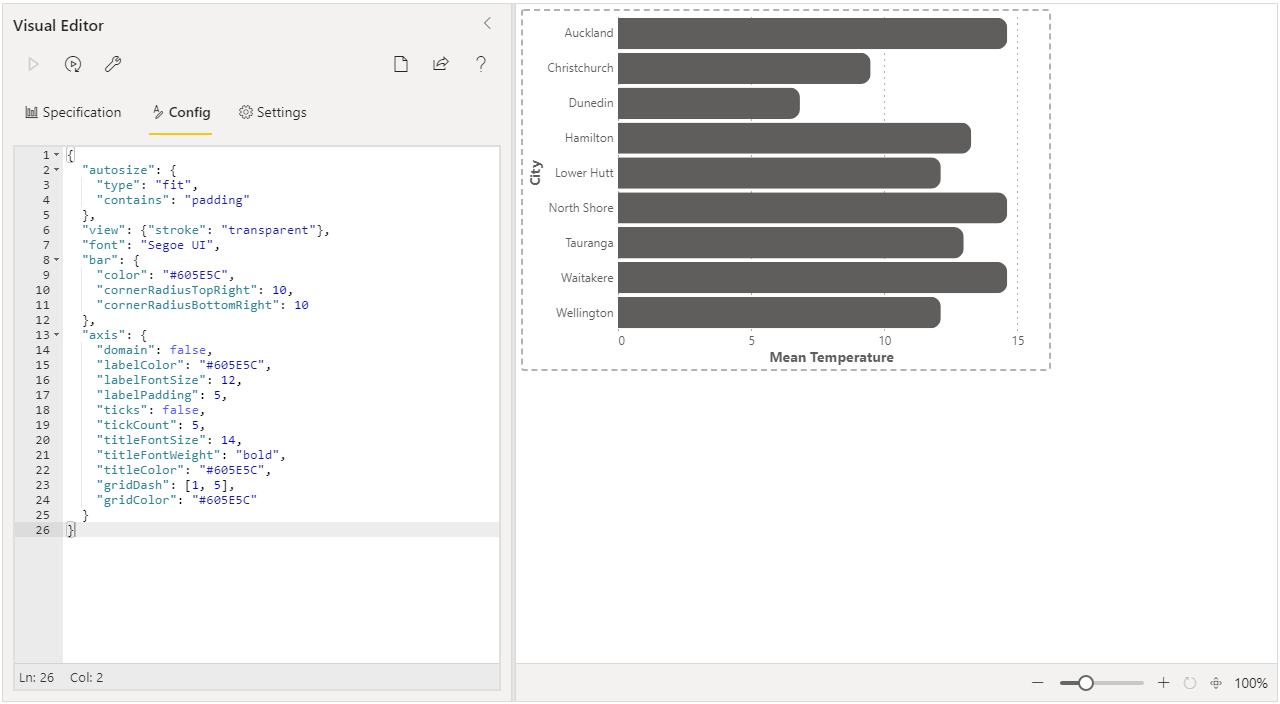
Task: Collapse the code fold arrow on line 1
Action: pos(56,155)
